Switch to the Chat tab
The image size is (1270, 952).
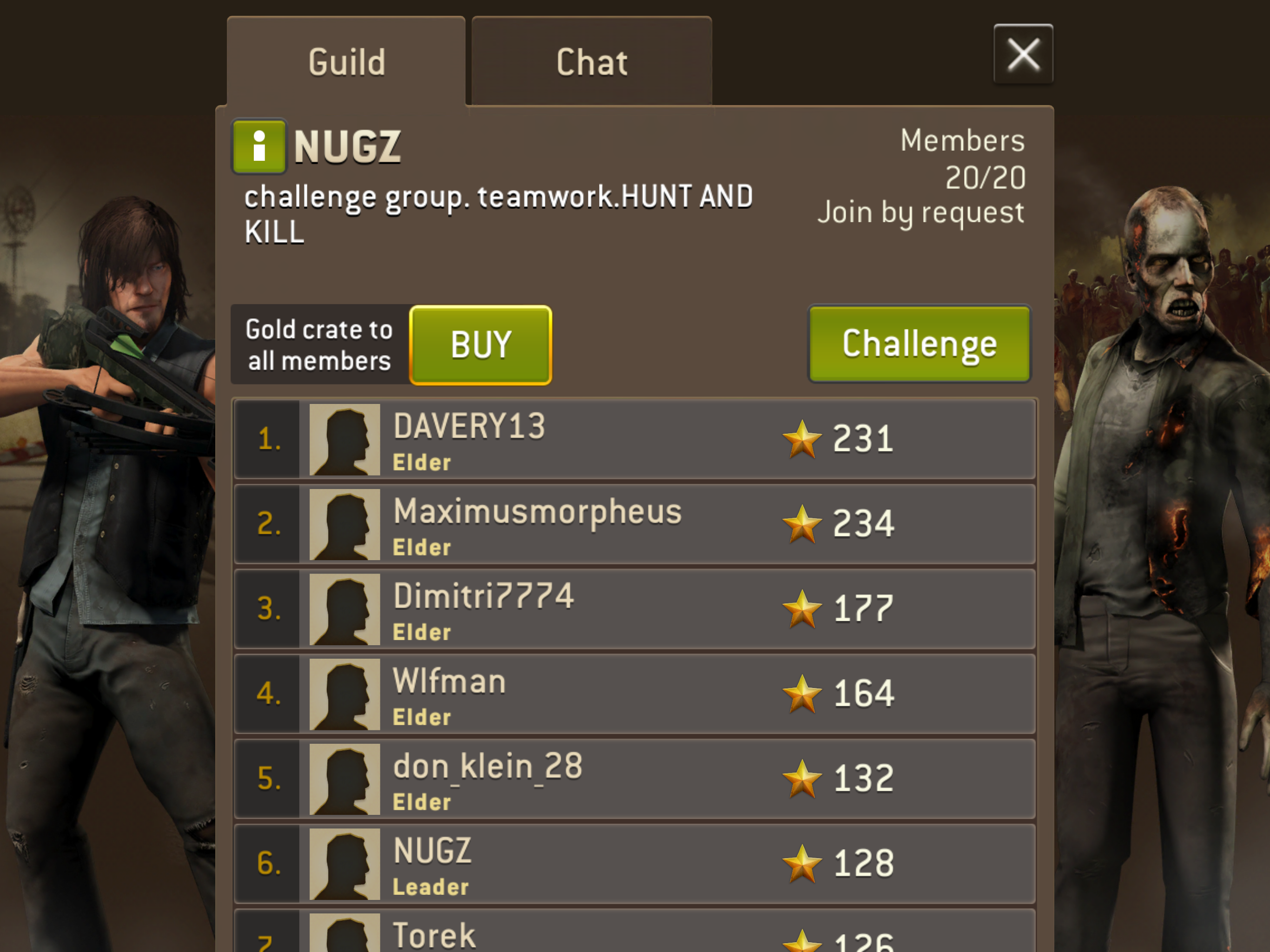[592, 61]
